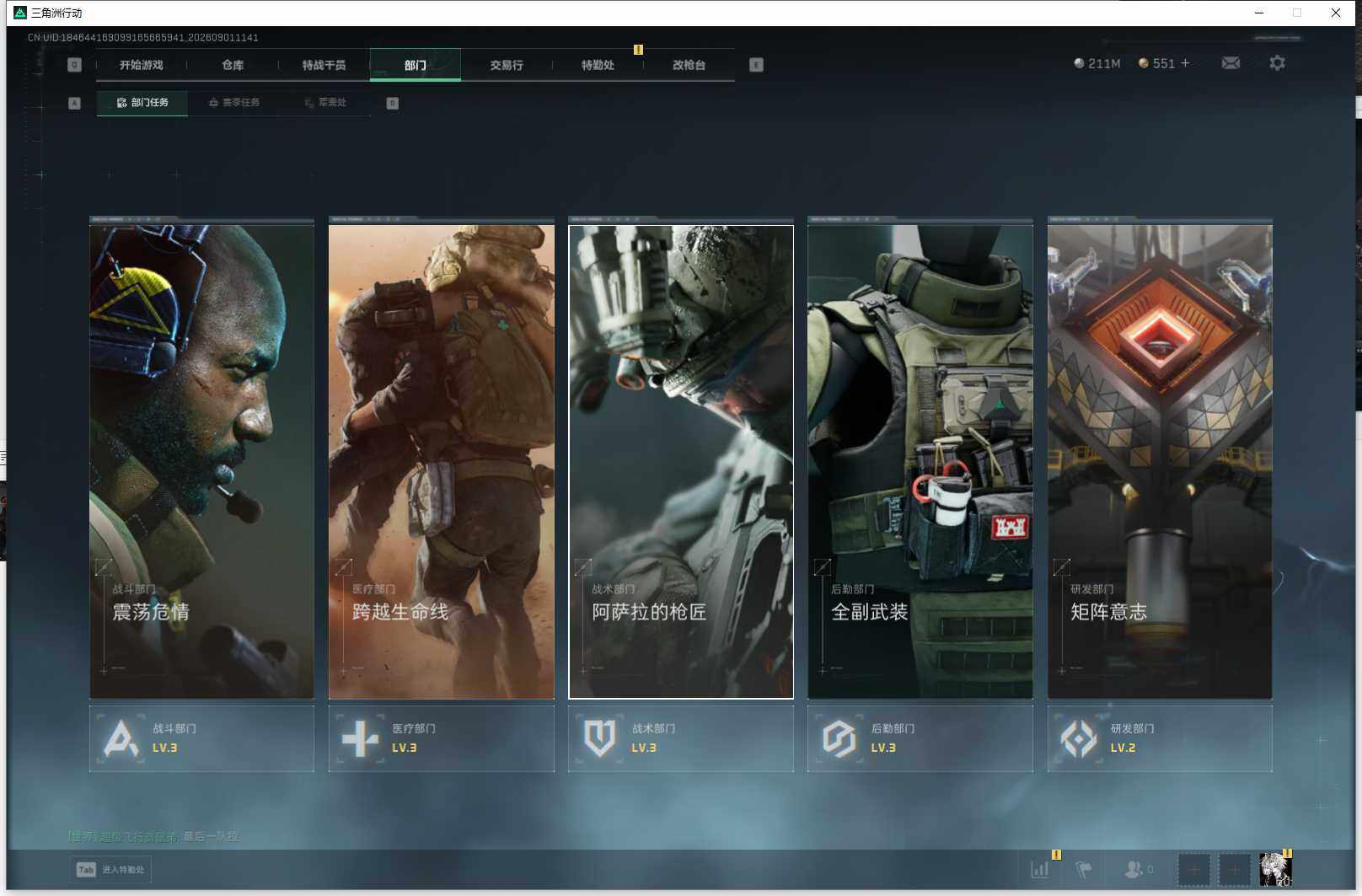Click the tactical department shield icon
The image size is (1362, 896).
coord(599,738)
